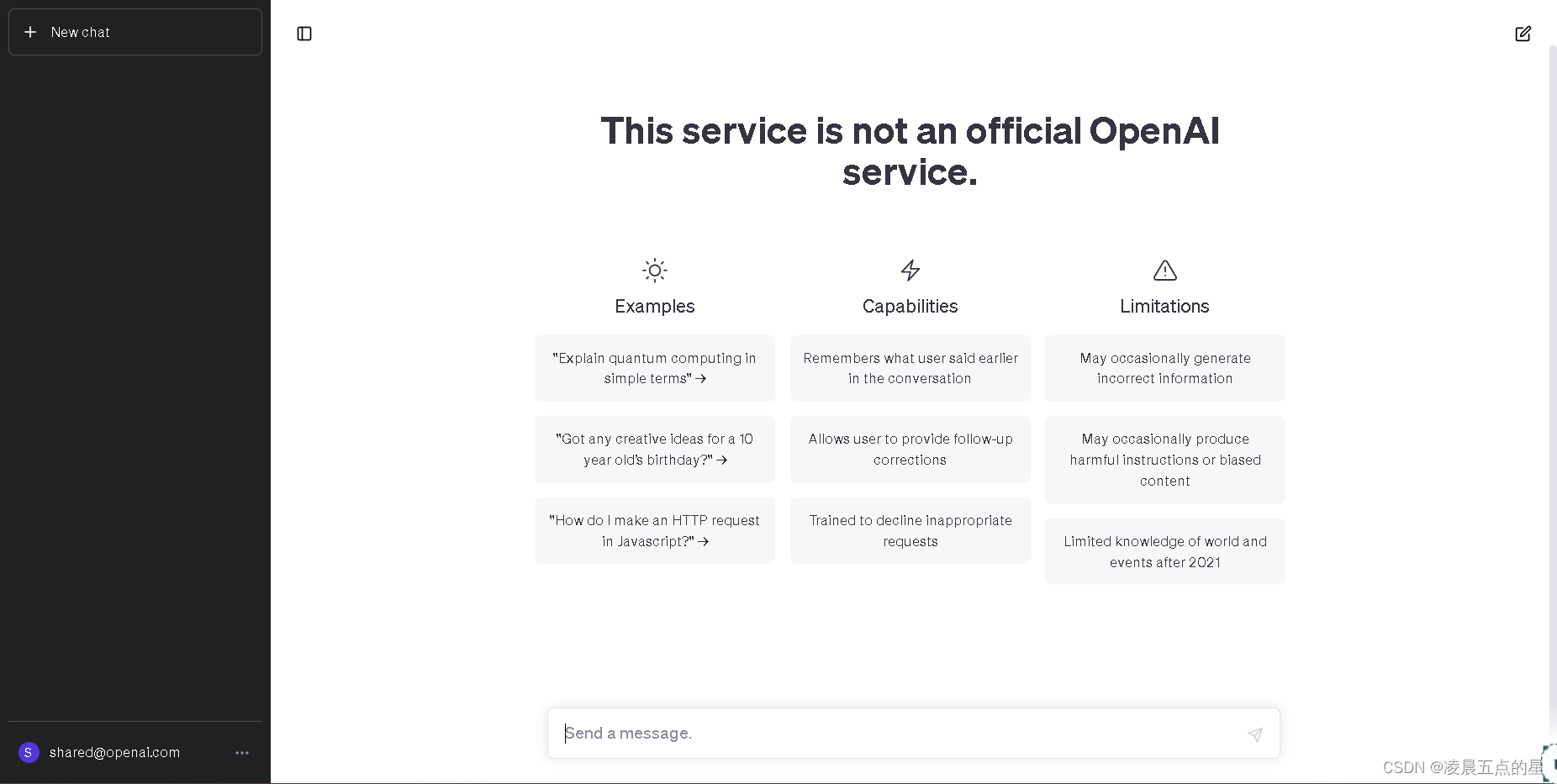This screenshot has width=1557, height=784.
Task: Click the Examples heading
Action: pos(655,307)
